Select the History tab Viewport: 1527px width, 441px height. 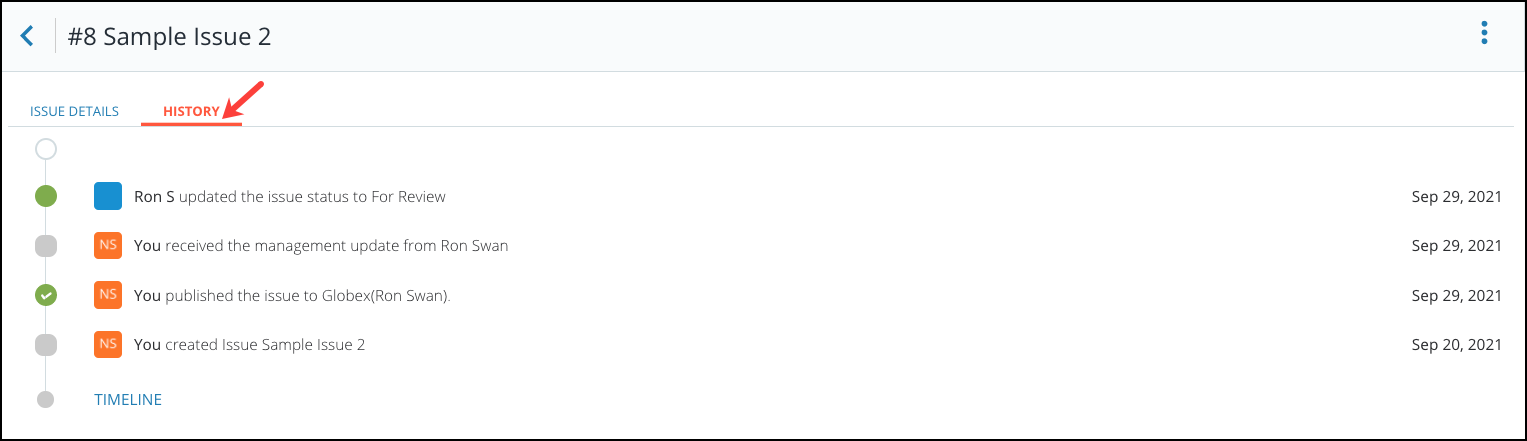(191, 111)
